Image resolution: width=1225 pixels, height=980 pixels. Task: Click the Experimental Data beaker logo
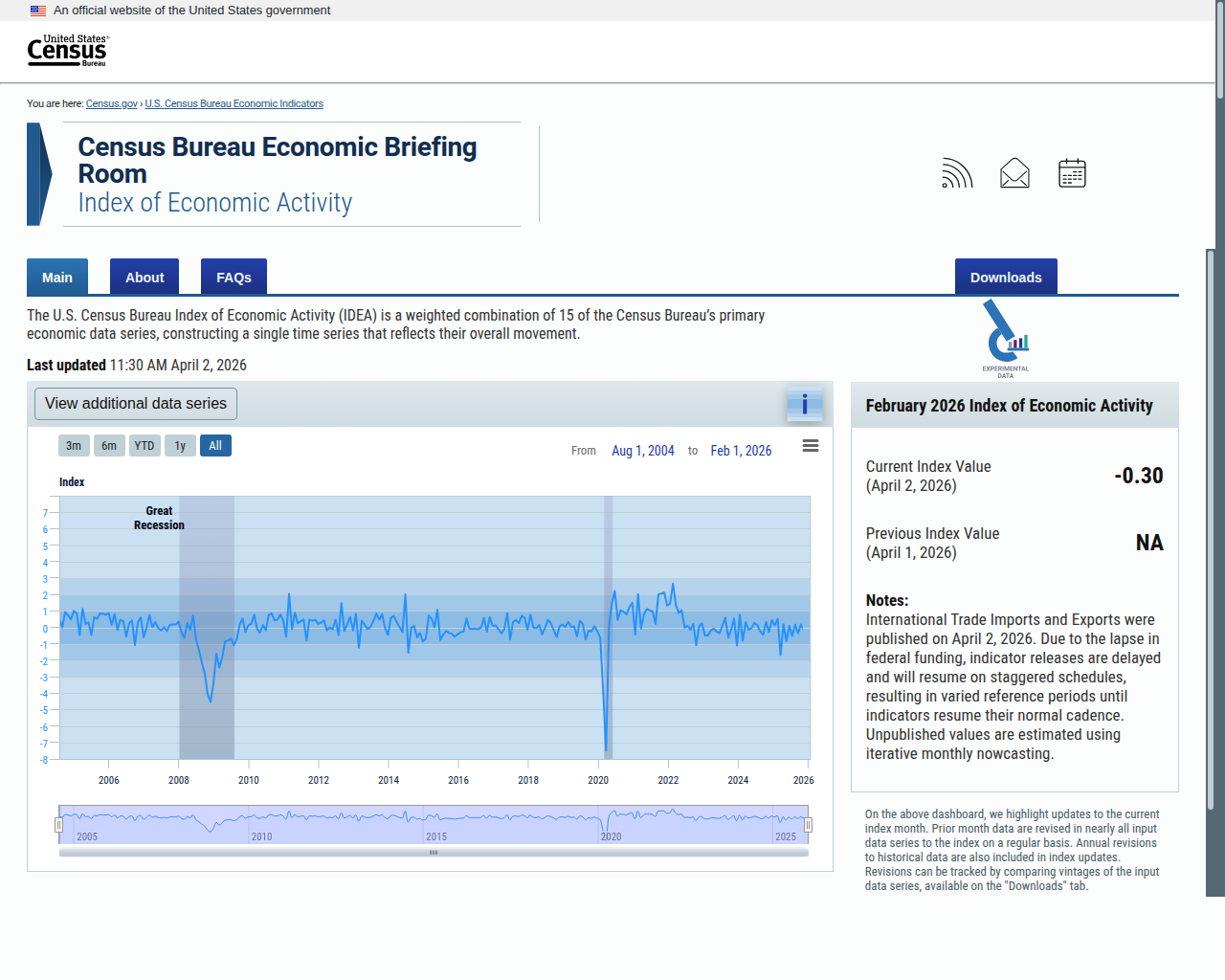click(x=1006, y=339)
